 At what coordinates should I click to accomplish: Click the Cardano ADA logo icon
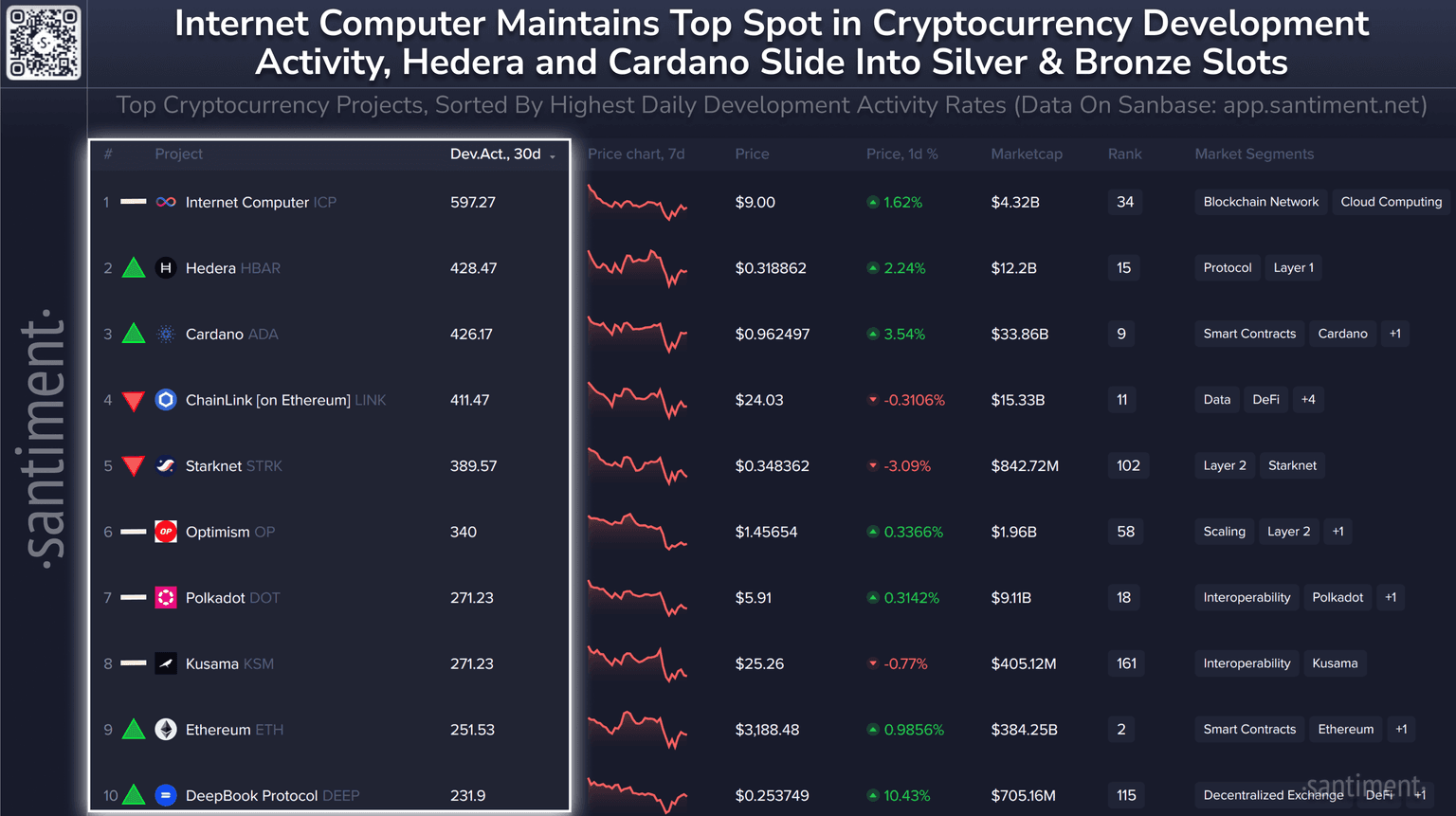point(166,334)
